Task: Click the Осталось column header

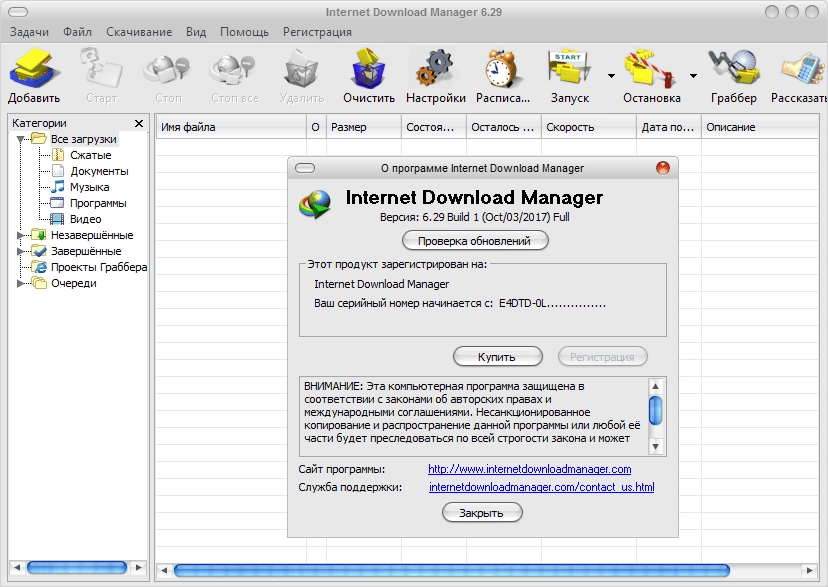Action: click(x=504, y=127)
